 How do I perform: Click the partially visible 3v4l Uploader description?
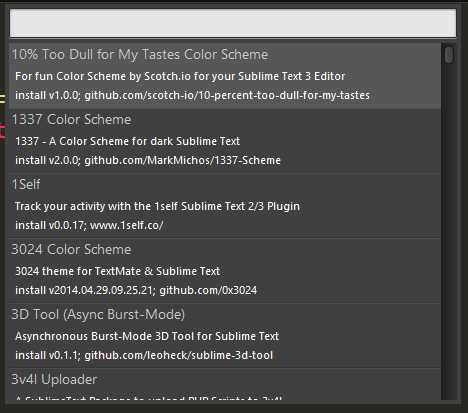[x=149, y=397]
